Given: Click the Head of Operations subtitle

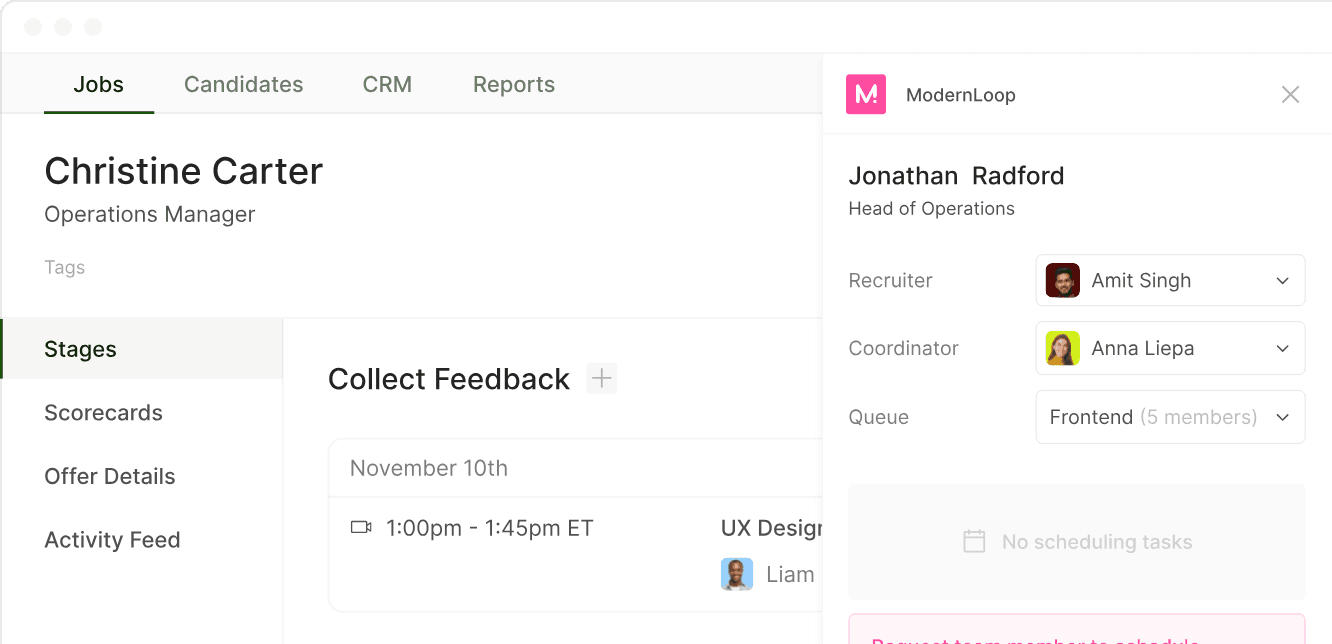Looking at the screenshot, I should click(932, 209).
